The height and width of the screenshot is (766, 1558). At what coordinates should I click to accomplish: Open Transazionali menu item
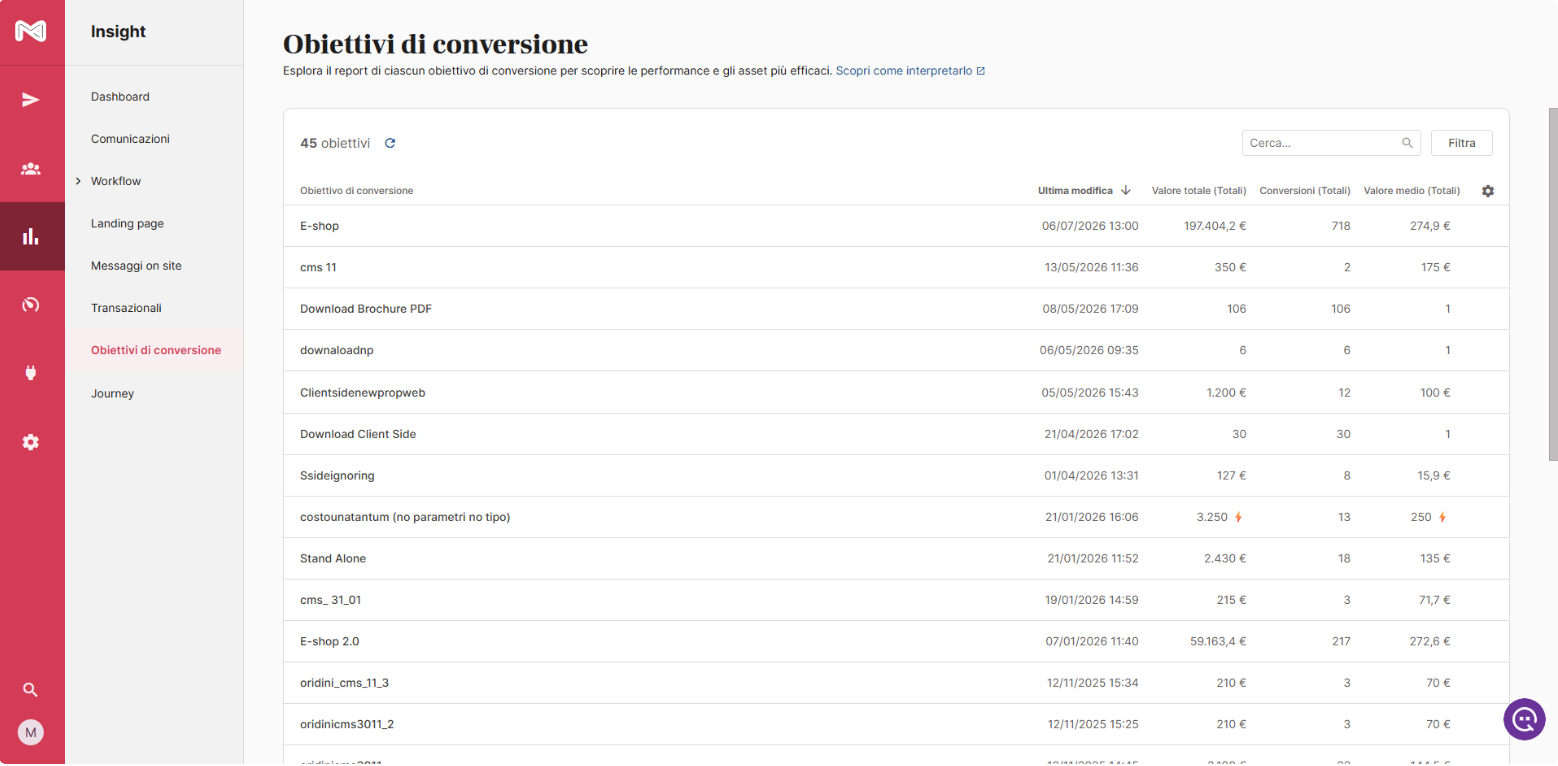point(126,308)
